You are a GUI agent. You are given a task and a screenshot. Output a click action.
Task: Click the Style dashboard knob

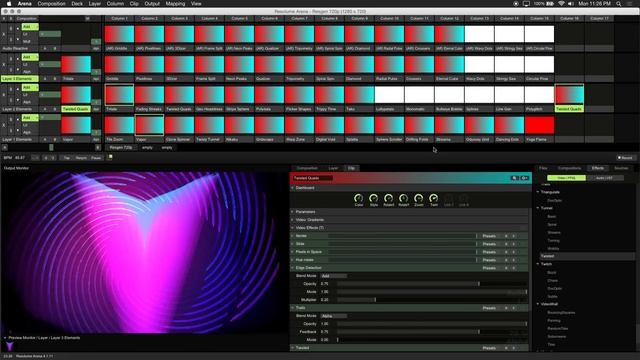coord(373,198)
